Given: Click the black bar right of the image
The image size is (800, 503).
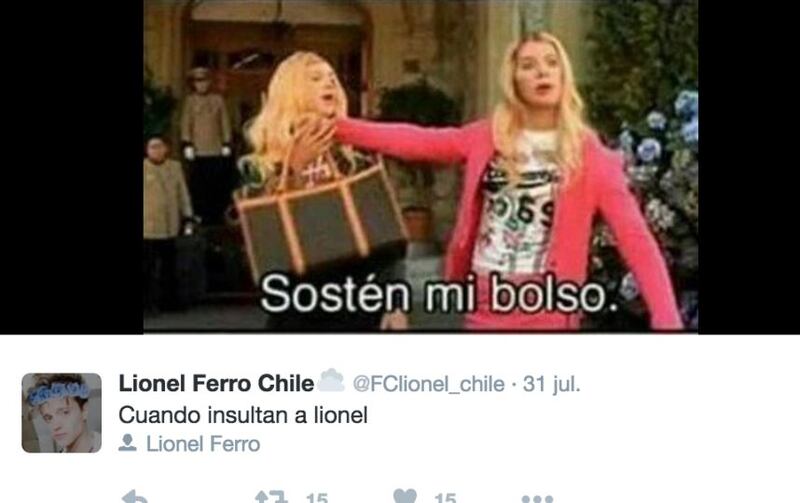Looking at the screenshot, I should coord(749,166).
